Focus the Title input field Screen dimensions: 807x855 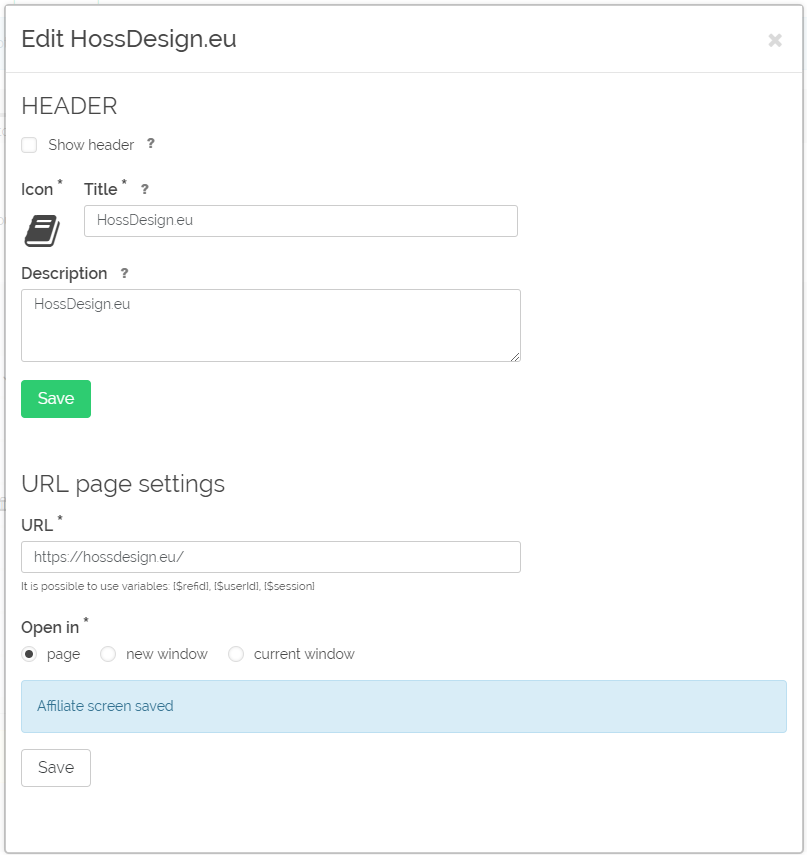click(x=300, y=221)
